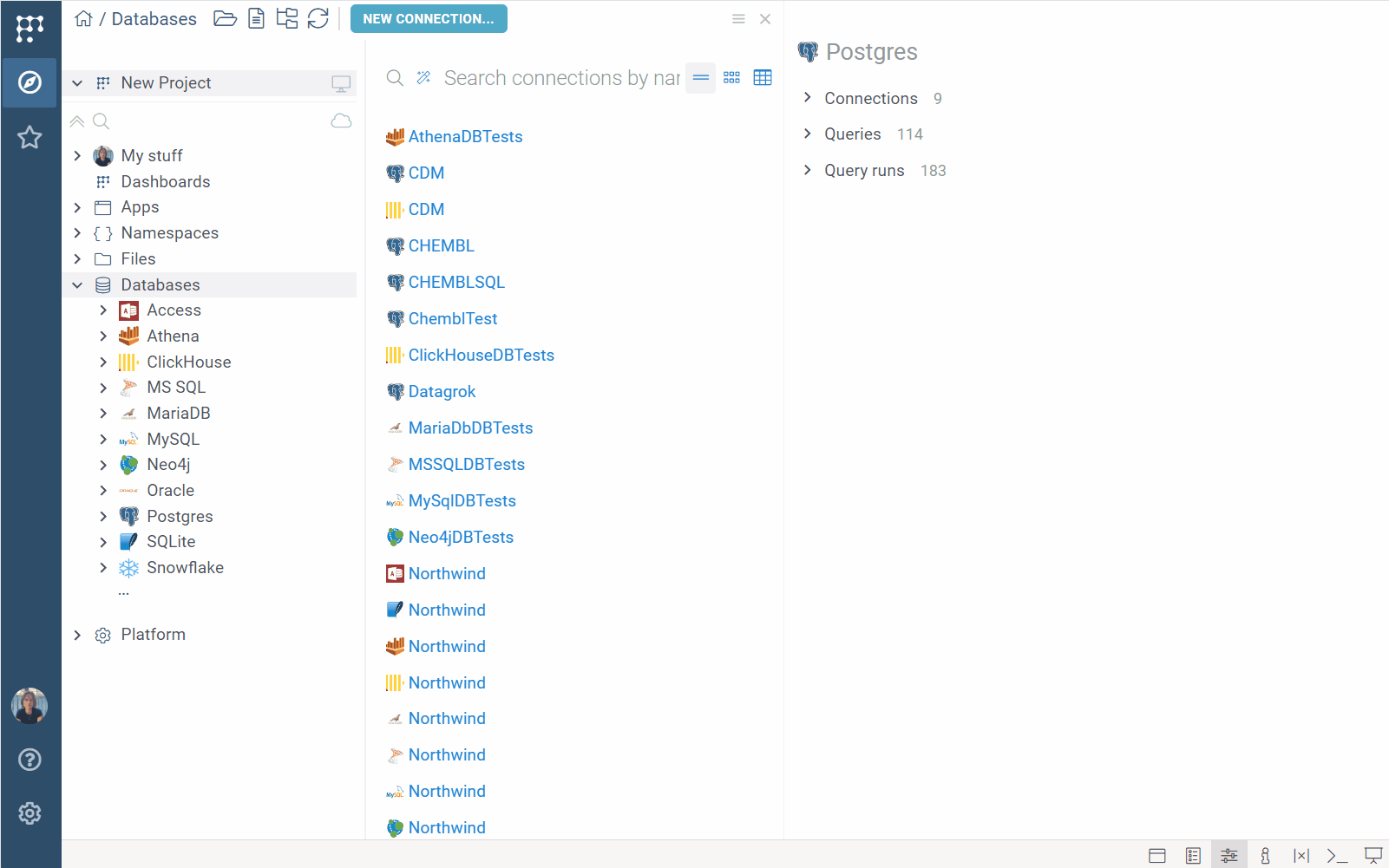The width and height of the screenshot is (1389, 868).
Task: Expand the Connections section in Postgres panel
Action: point(808,98)
